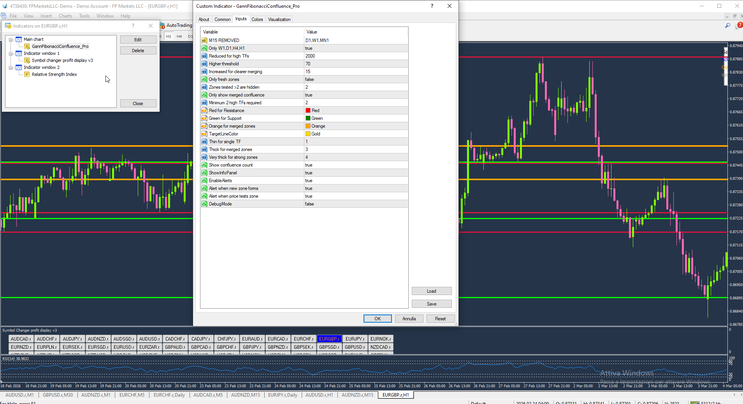Screen dimensions: 743x404
Task: Open the Alert when price tests zone value
Action: coord(355,196)
